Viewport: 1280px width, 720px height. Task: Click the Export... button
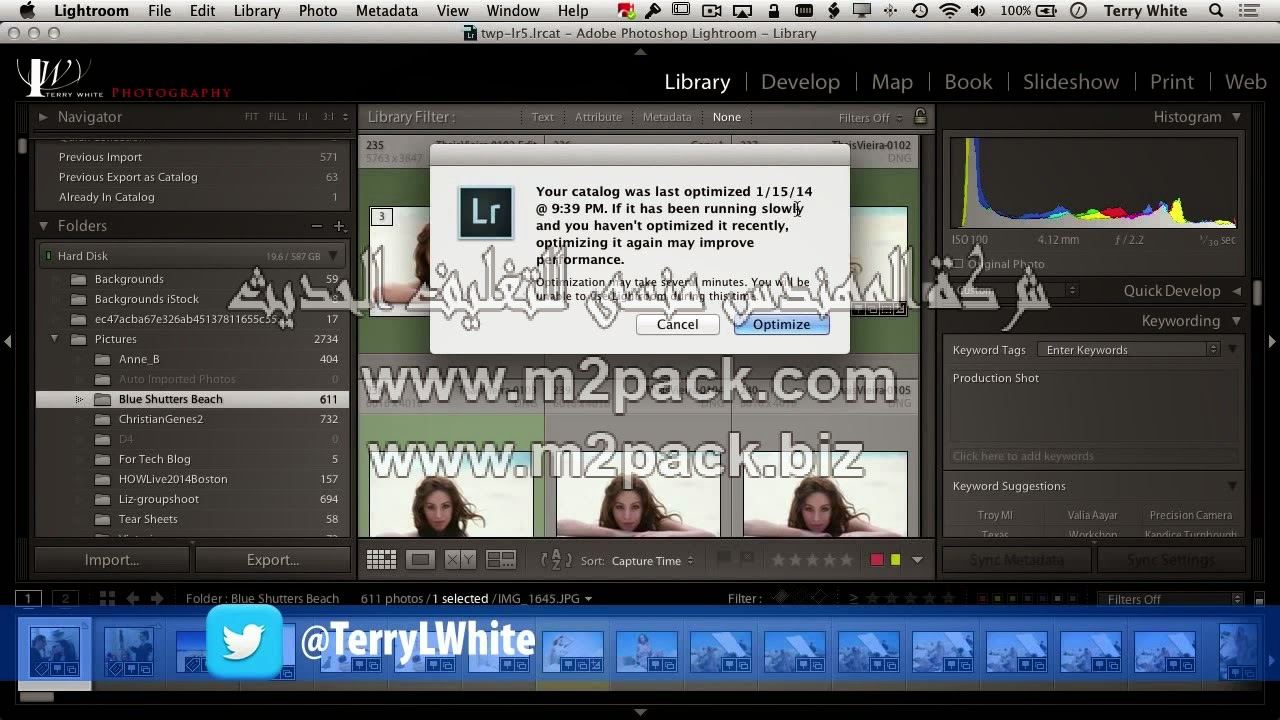click(x=273, y=560)
